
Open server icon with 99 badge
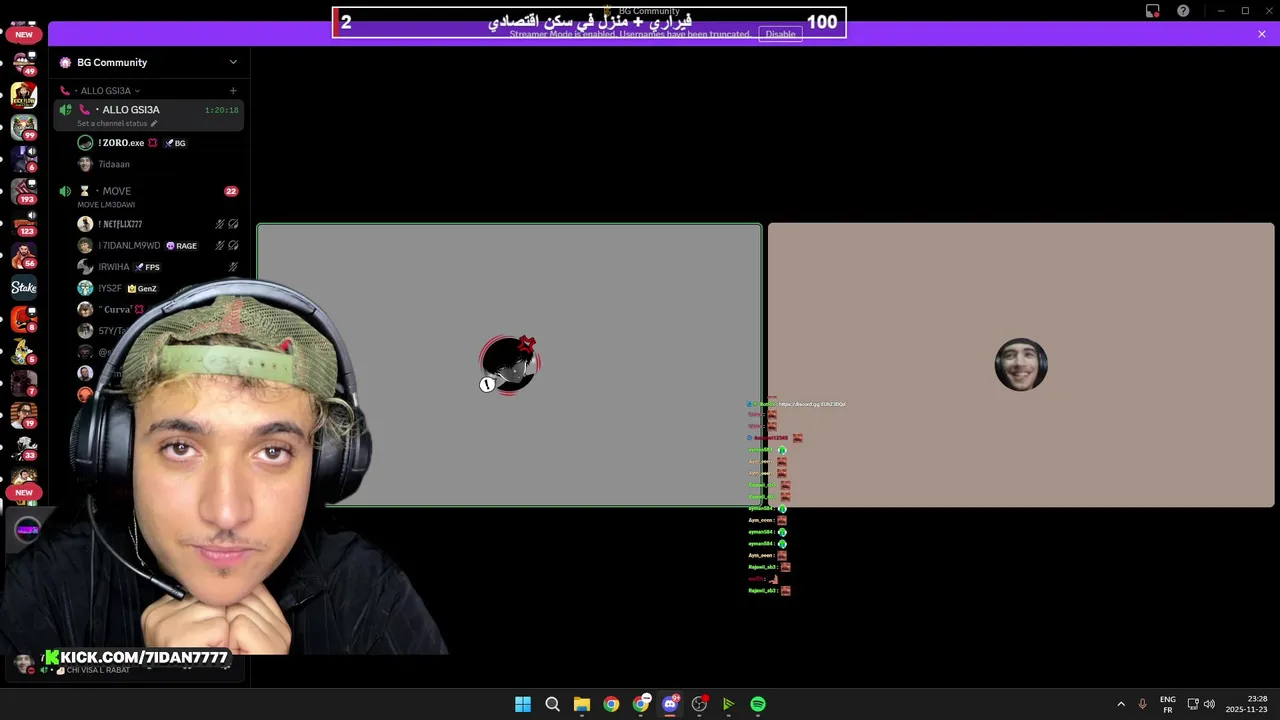point(24,128)
